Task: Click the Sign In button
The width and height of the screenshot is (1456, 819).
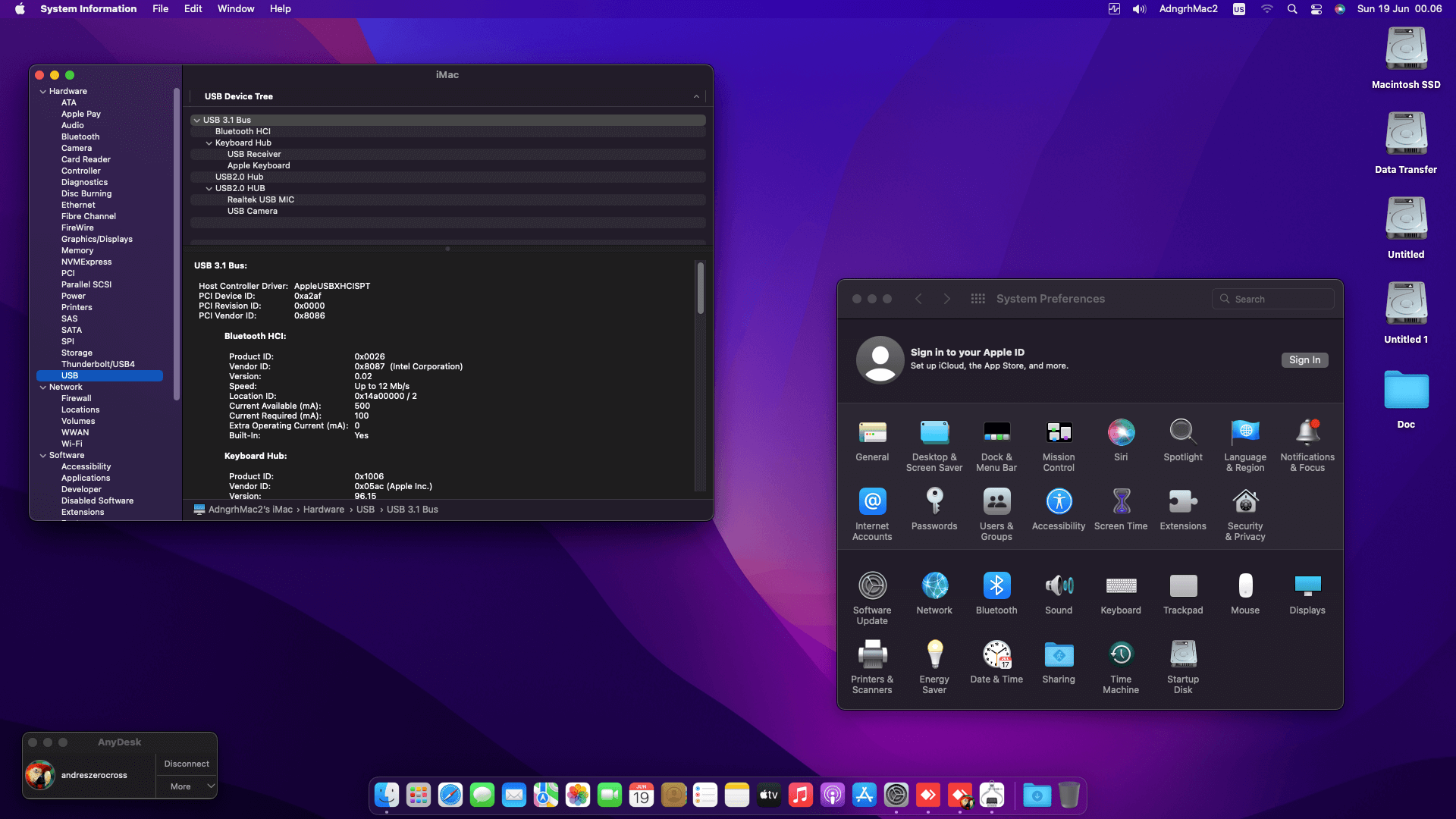Action: [1304, 360]
